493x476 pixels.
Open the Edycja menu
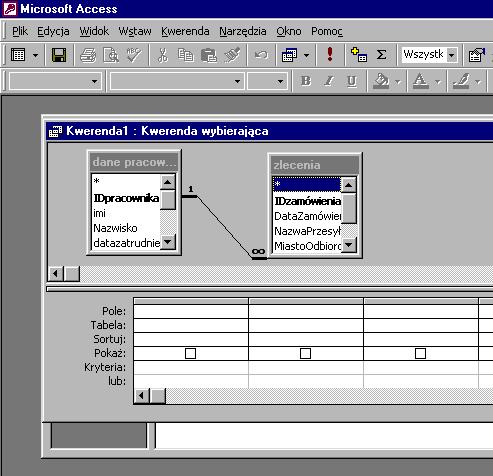click(53, 31)
